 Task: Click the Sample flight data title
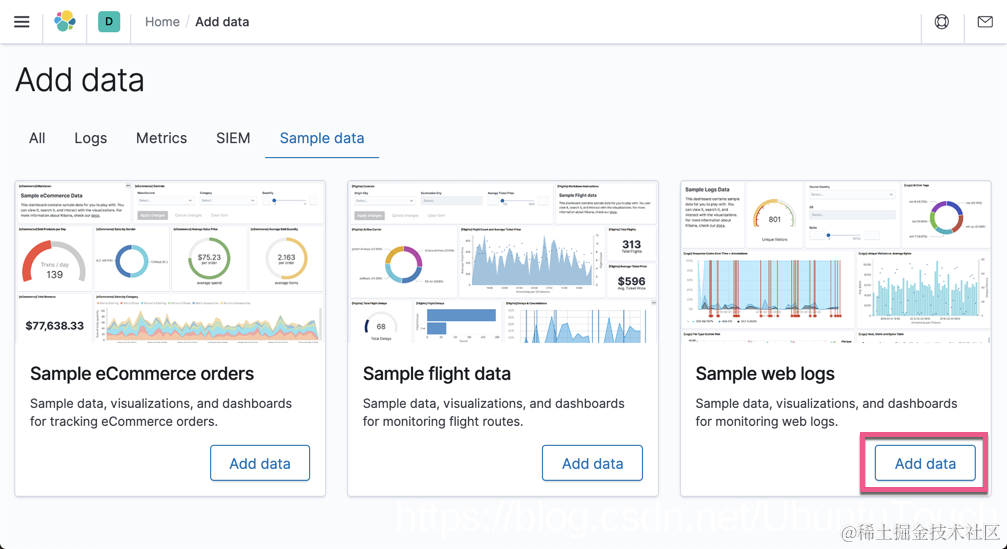coord(437,374)
